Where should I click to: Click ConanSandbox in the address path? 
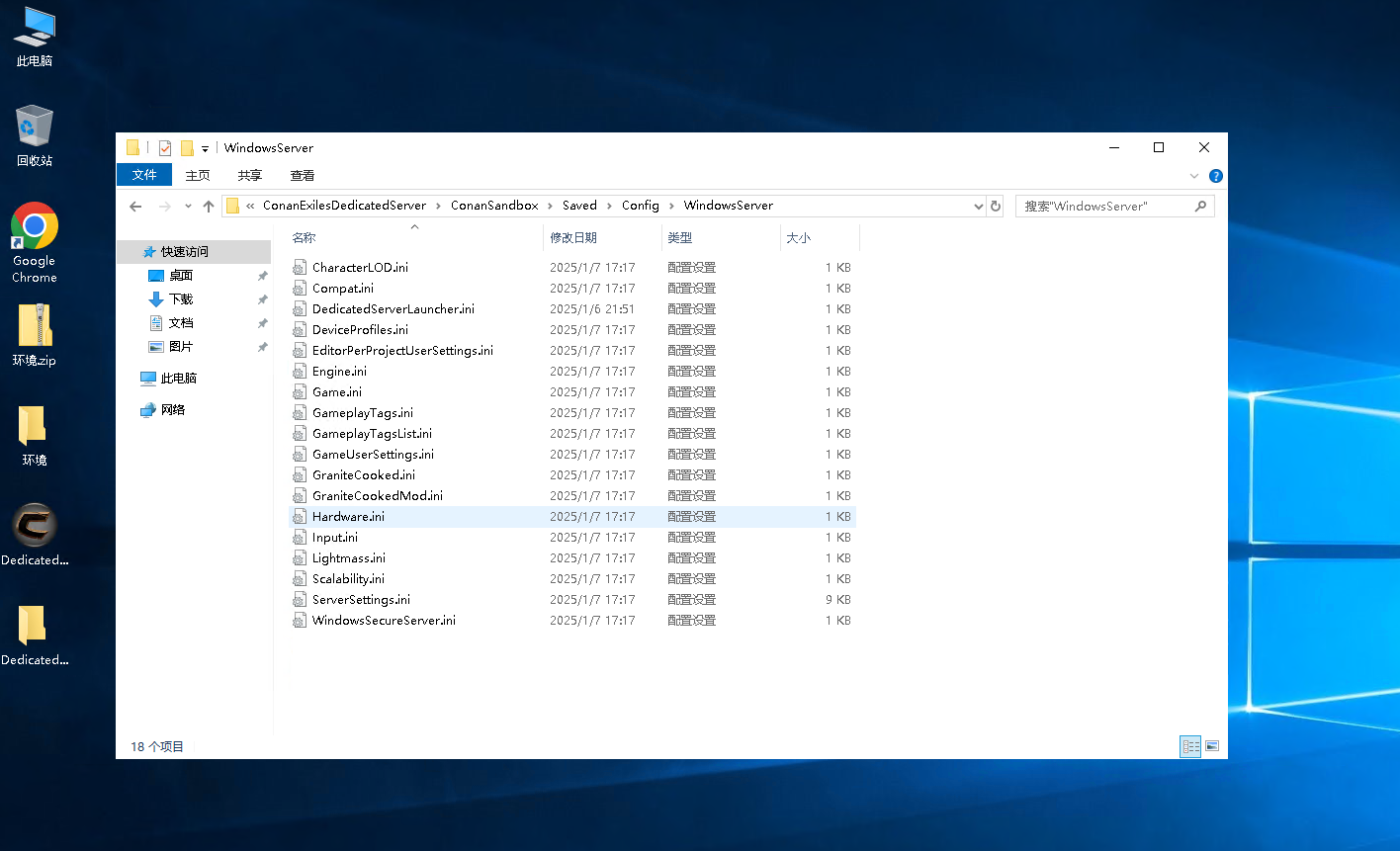point(494,206)
